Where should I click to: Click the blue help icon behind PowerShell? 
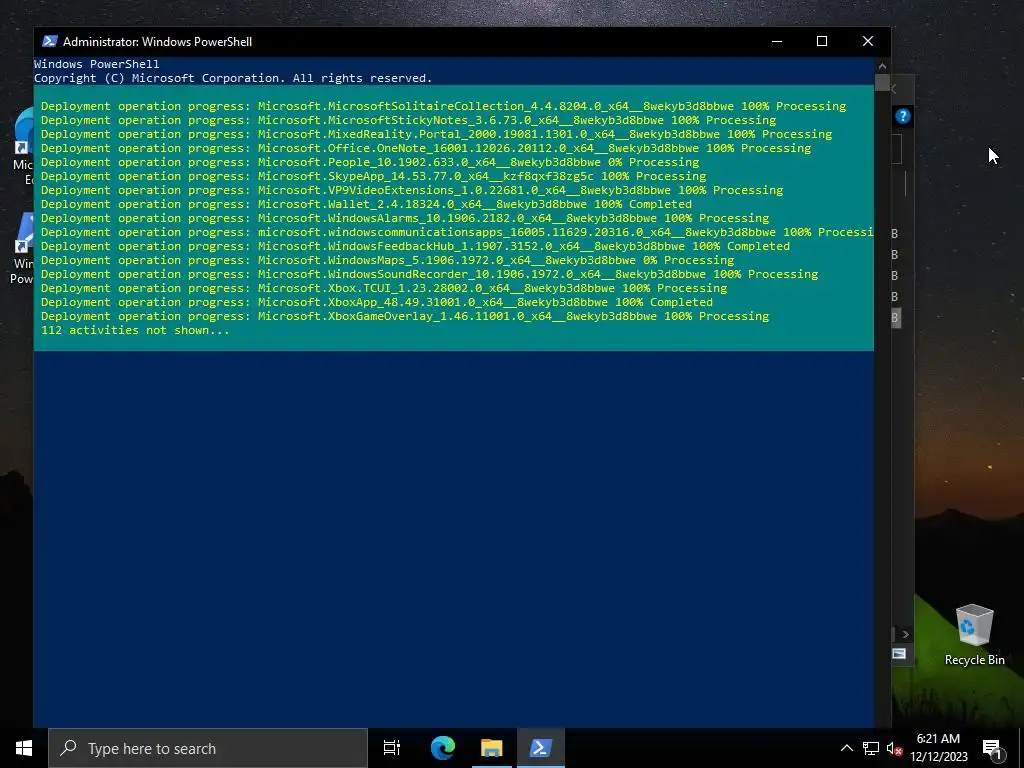903,116
